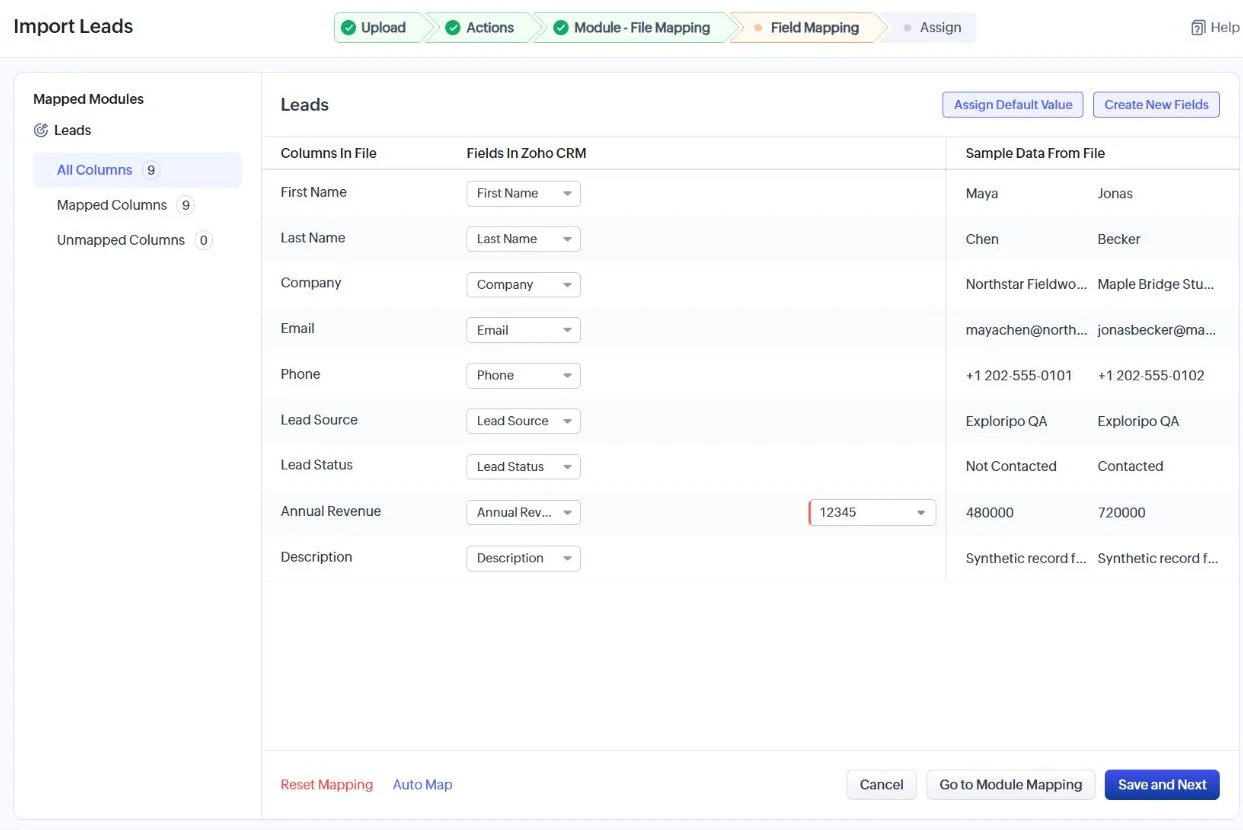Open the Company field dropdown
The image size is (1243, 830).
523,284
